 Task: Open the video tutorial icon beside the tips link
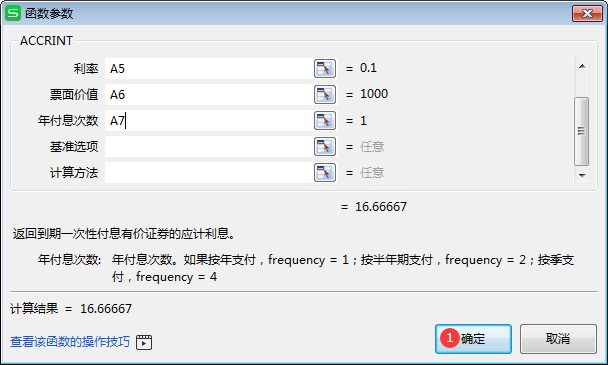[144, 342]
